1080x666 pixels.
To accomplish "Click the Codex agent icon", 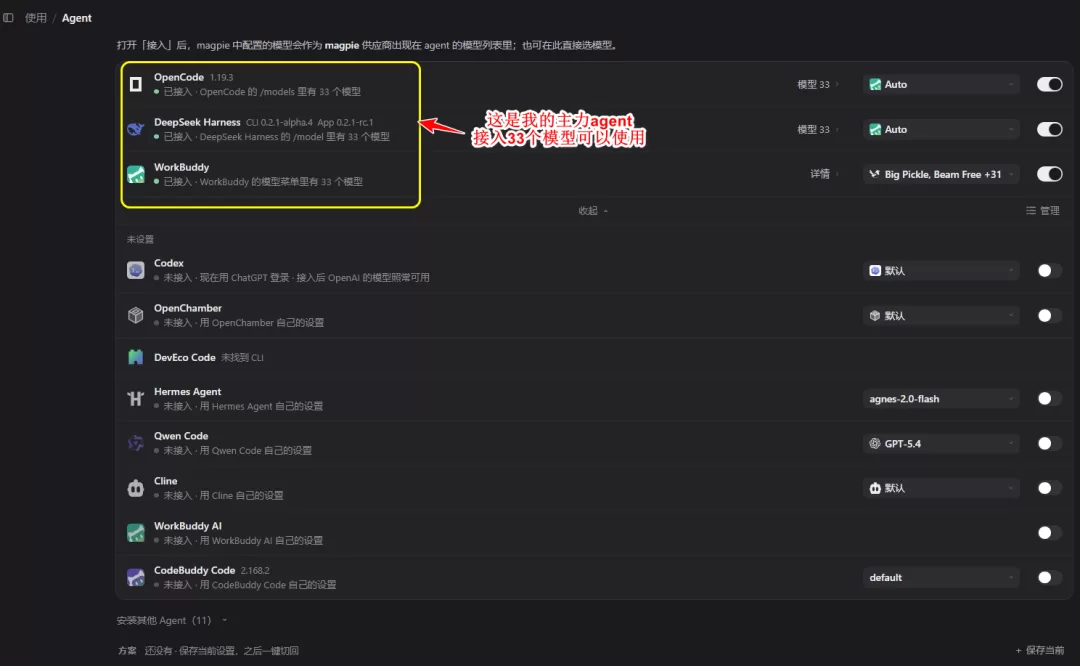I will [136, 270].
